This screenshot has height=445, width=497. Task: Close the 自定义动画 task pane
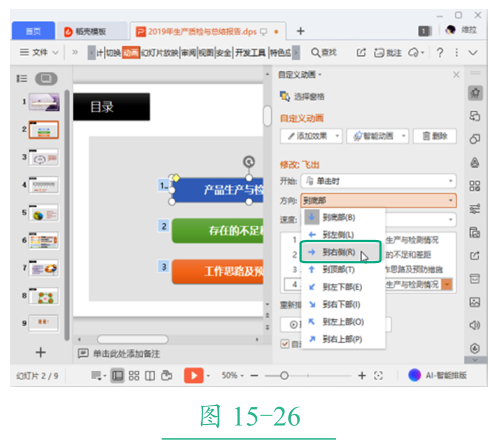[x=456, y=75]
